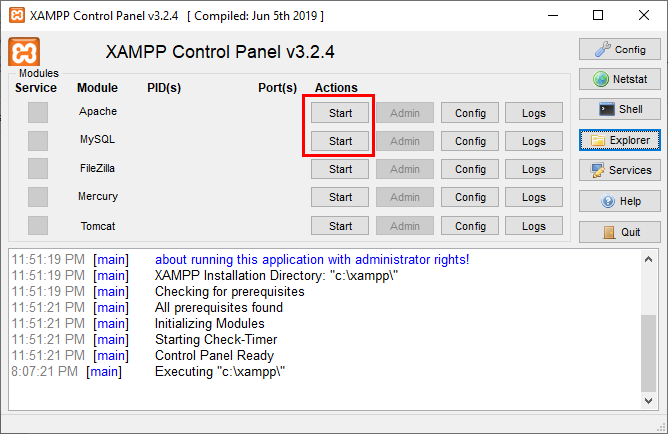Open the Apache Logs menu

click(534, 113)
